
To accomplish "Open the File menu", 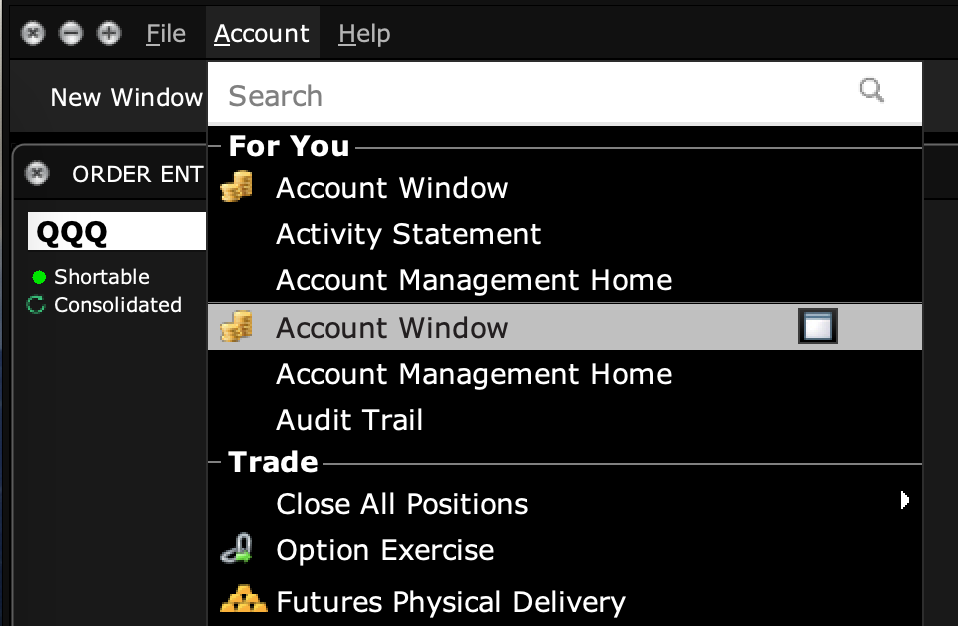I will pos(164,33).
